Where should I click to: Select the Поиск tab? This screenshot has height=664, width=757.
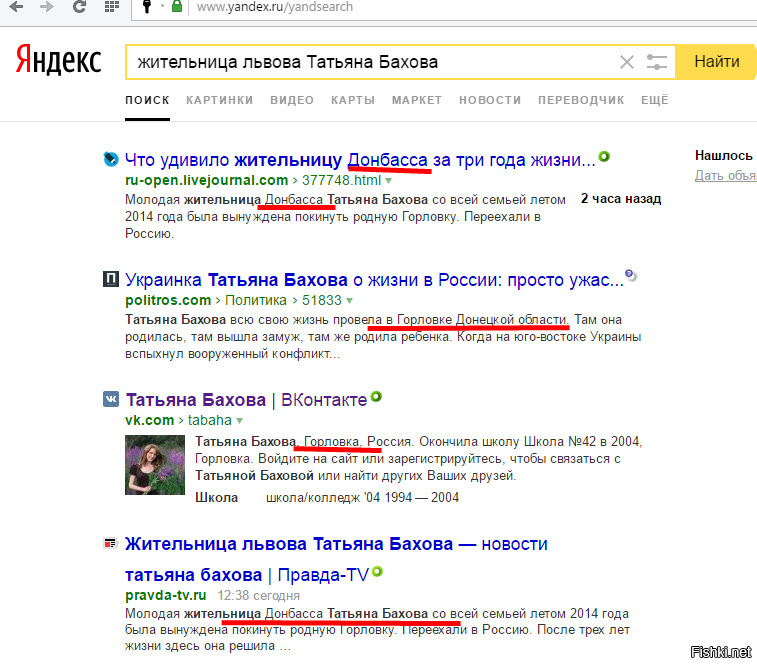pyautogui.click(x=147, y=100)
